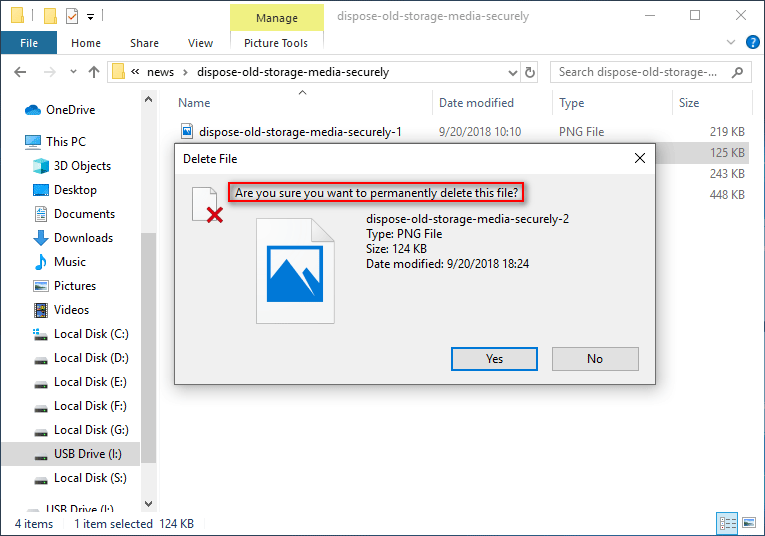Close the Delete File dialog
The width and height of the screenshot is (765, 536).
pos(640,158)
